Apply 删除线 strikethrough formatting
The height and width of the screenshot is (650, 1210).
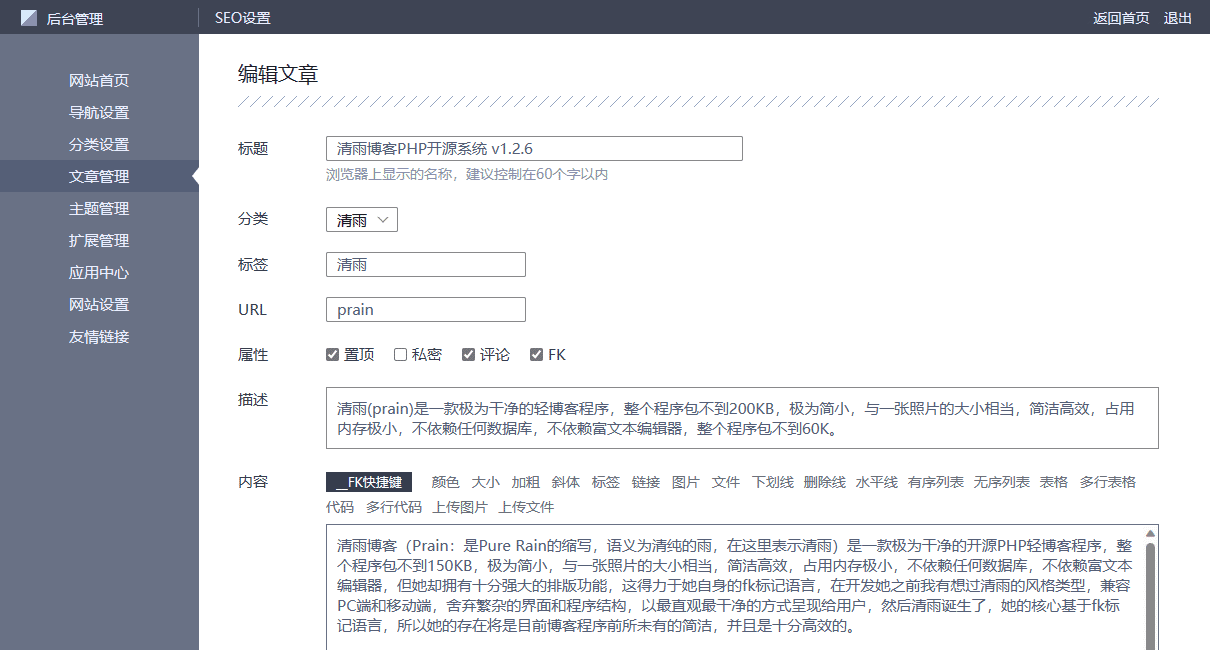point(825,482)
